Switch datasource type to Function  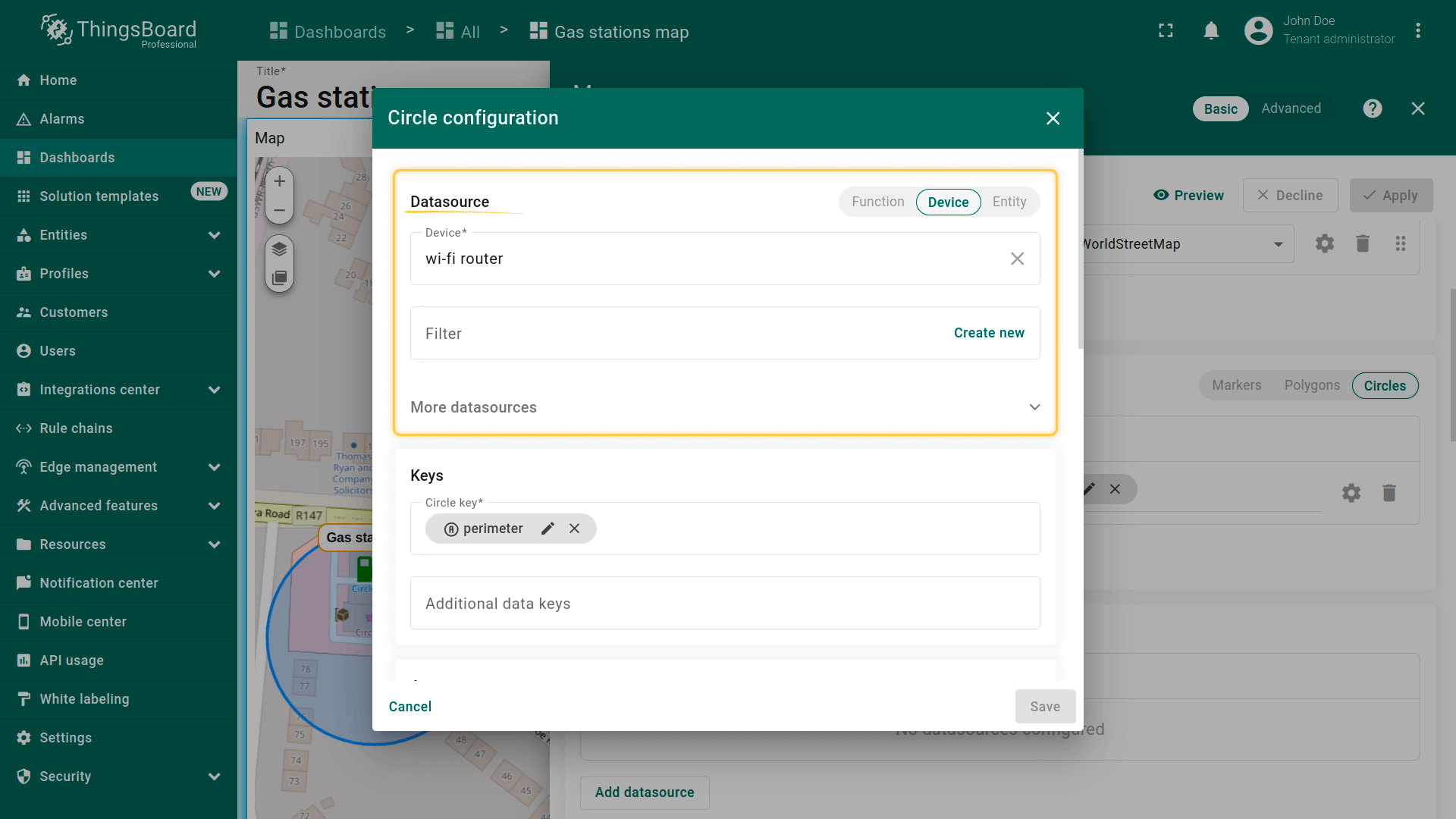(x=877, y=202)
